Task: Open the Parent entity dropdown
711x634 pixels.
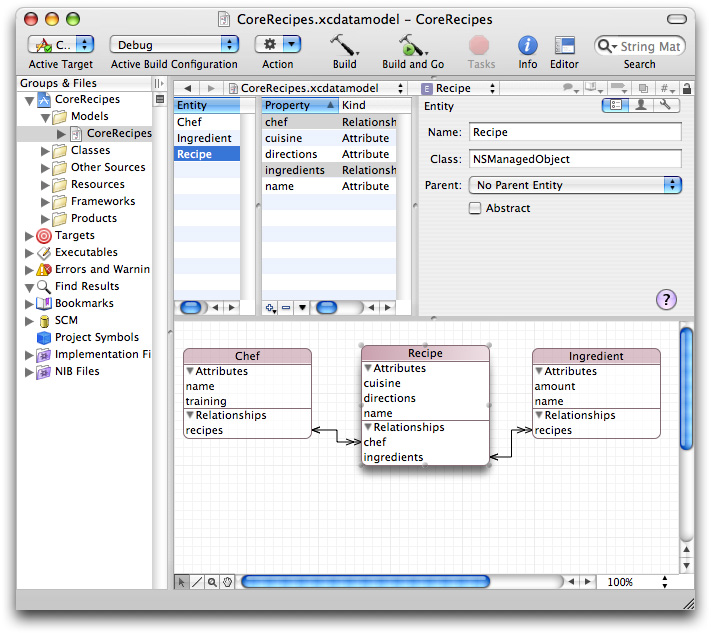Action: point(575,185)
